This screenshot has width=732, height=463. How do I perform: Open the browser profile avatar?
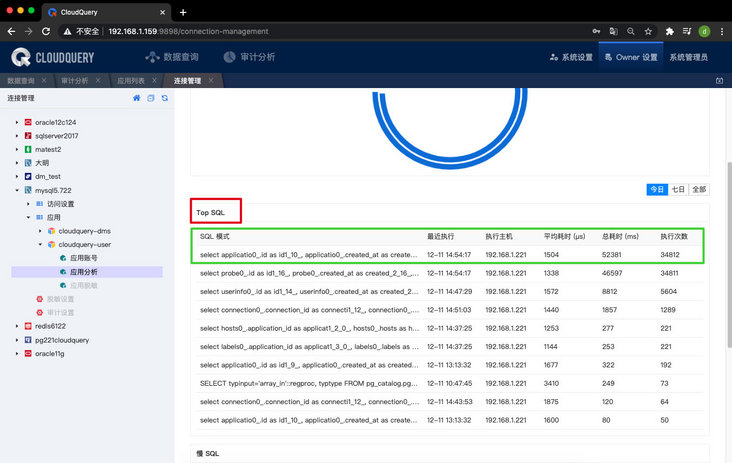click(704, 31)
